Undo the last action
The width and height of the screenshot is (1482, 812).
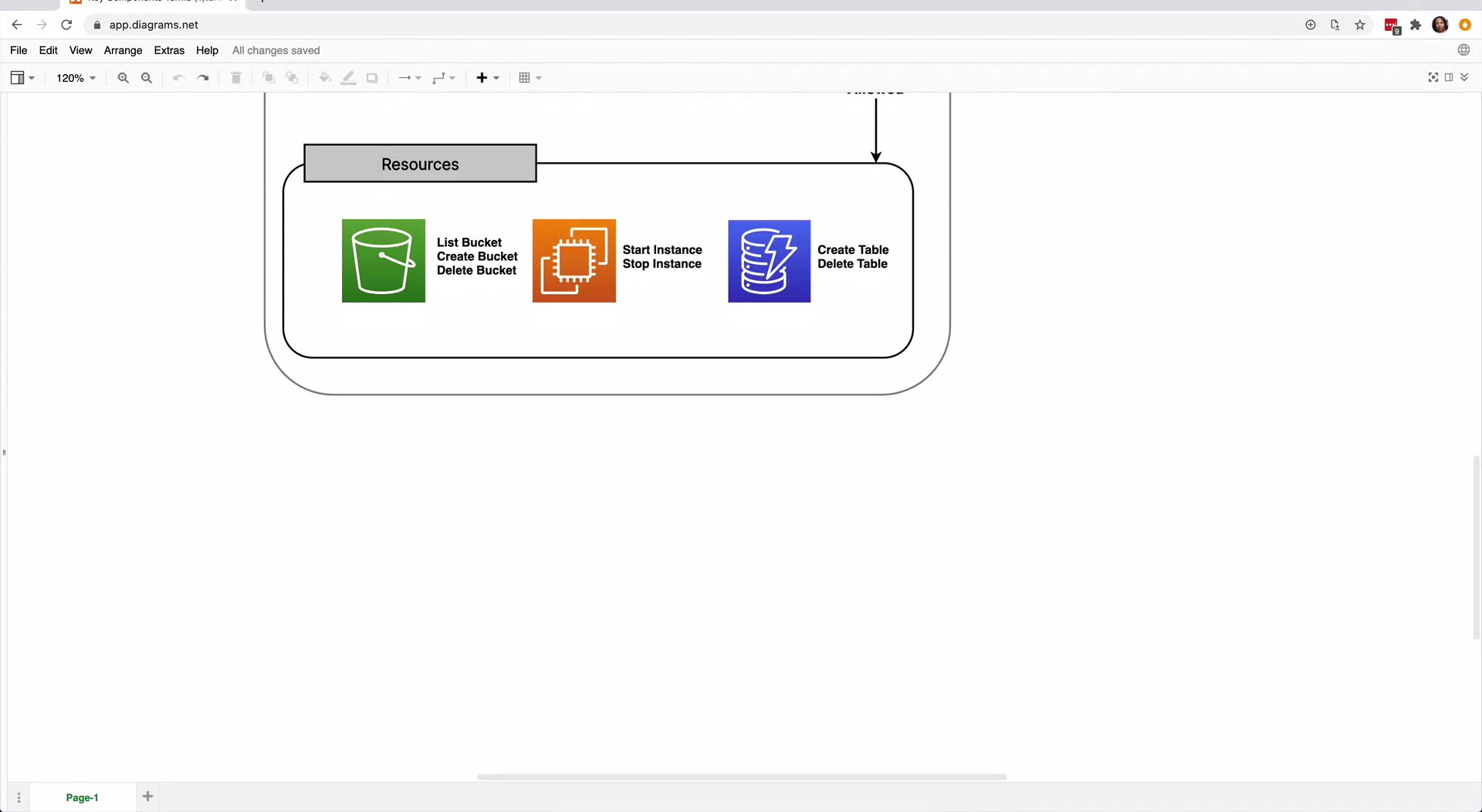click(178, 78)
